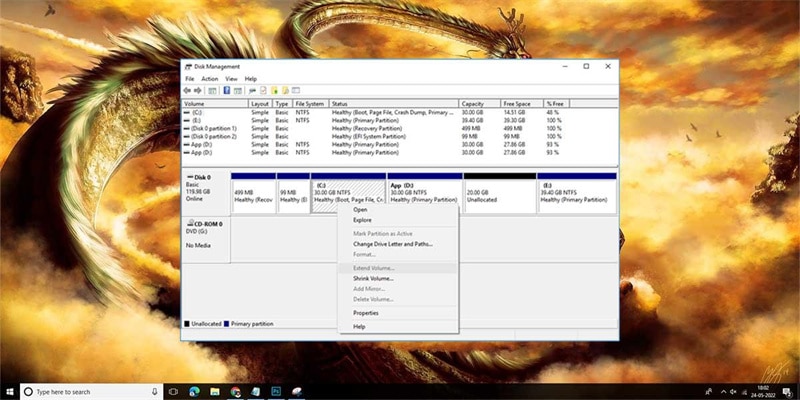The height and width of the screenshot is (400, 800).
Task: Maximize the Disk Management window
Action: click(x=586, y=66)
